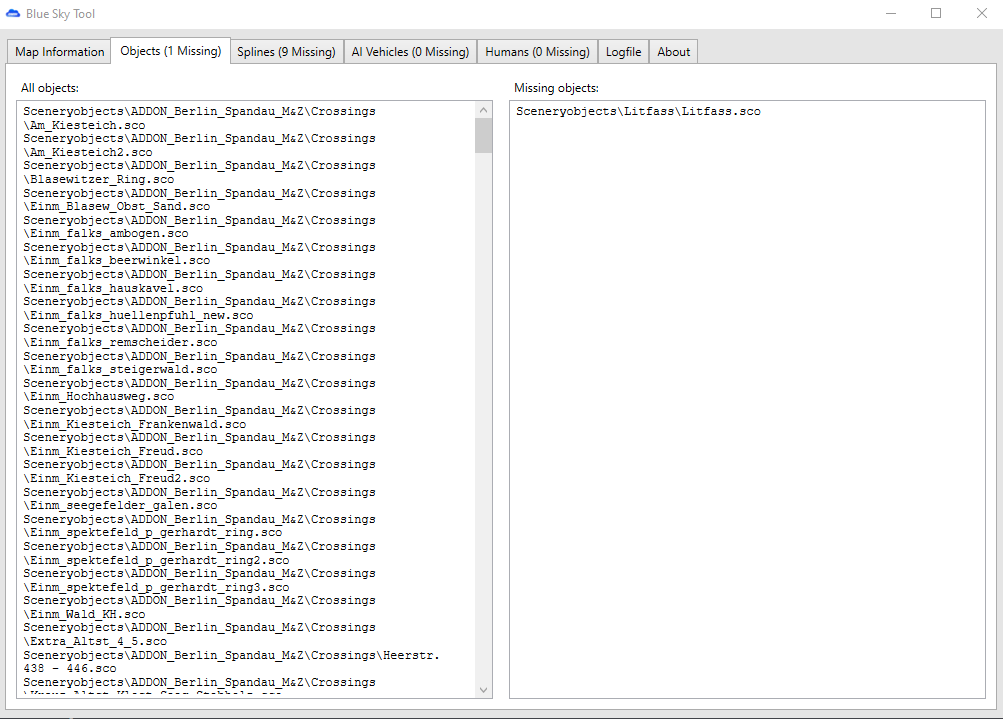Open the AI Vehicles (0 Missing) tab
Viewport: 1003px width, 719px height.
click(x=410, y=52)
